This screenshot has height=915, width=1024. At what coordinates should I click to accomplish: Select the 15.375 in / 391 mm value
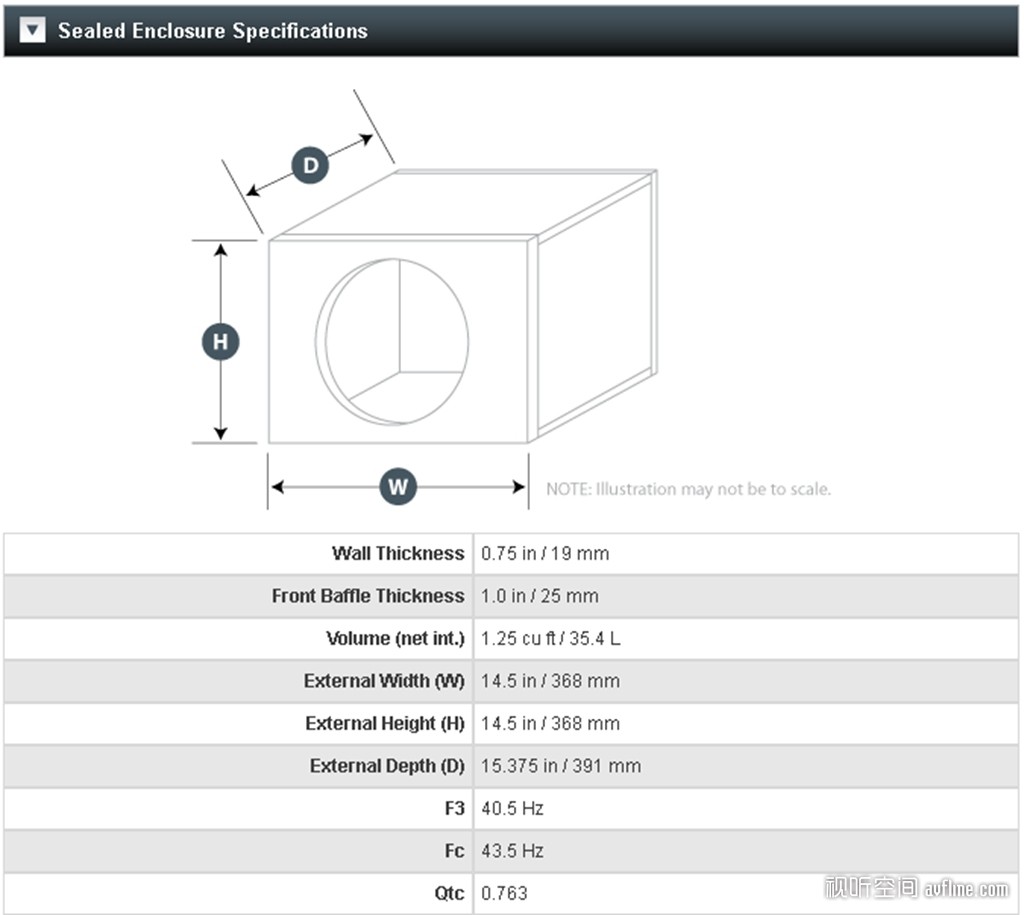pos(561,766)
